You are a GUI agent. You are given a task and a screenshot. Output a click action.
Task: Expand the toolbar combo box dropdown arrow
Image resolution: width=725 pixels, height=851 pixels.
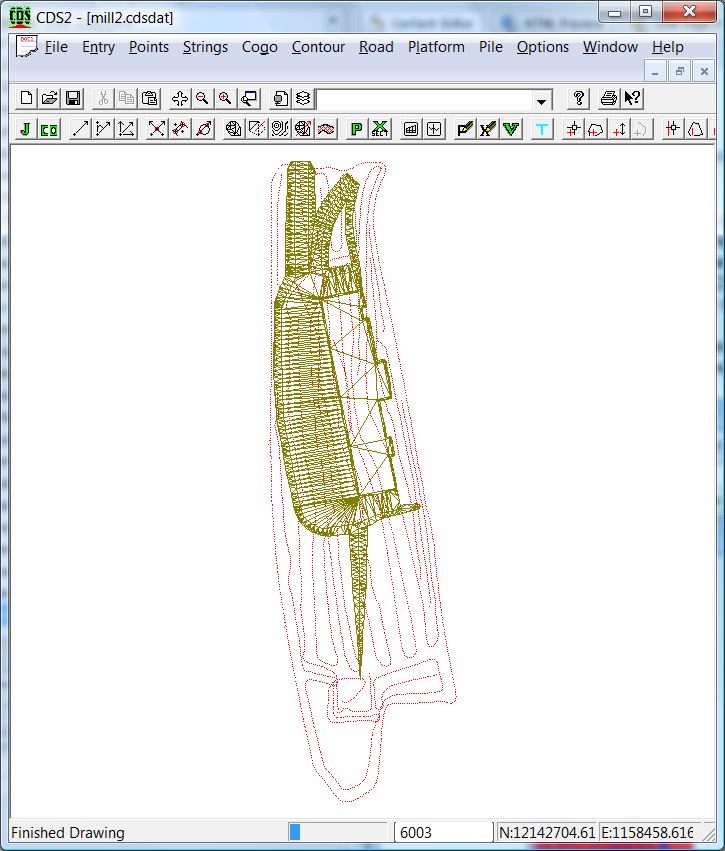[542, 100]
